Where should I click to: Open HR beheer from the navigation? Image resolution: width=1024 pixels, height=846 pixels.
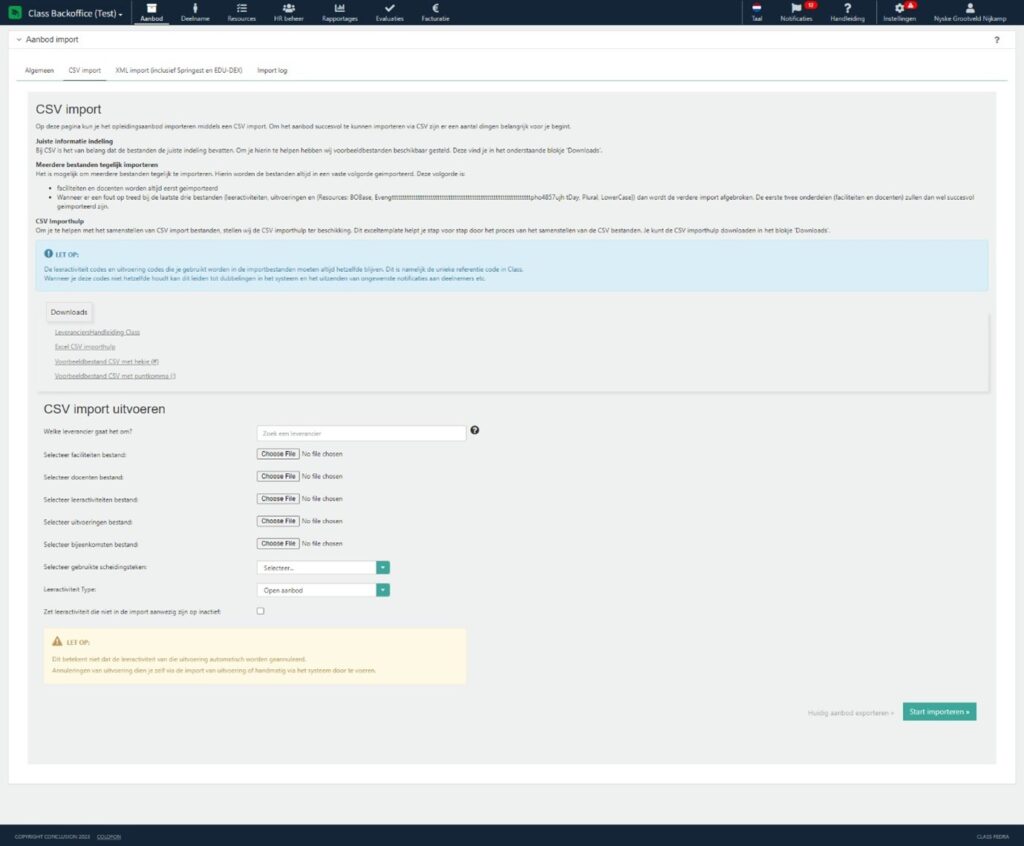tap(288, 9)
